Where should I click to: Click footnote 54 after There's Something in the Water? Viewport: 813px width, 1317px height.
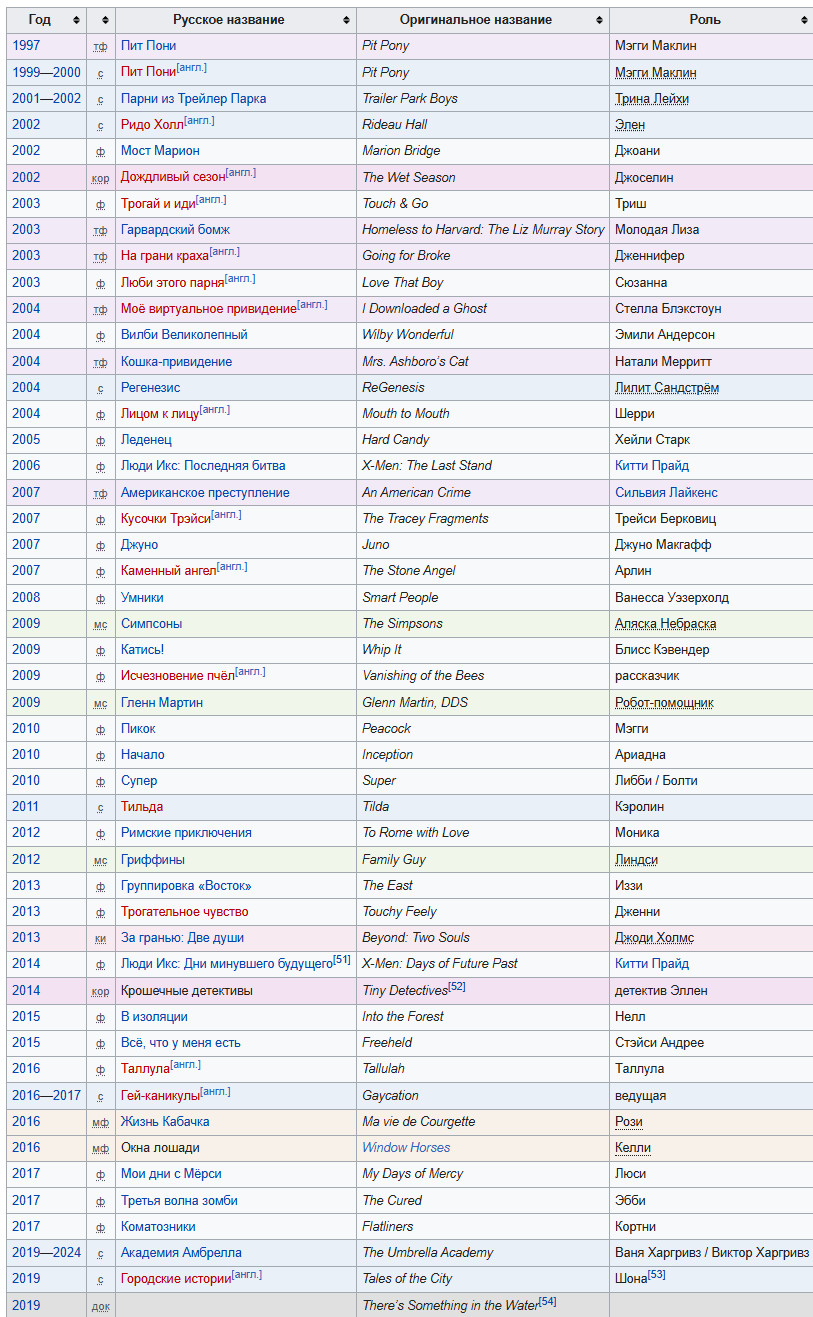pyautogui.click(x=547, y=1301)
